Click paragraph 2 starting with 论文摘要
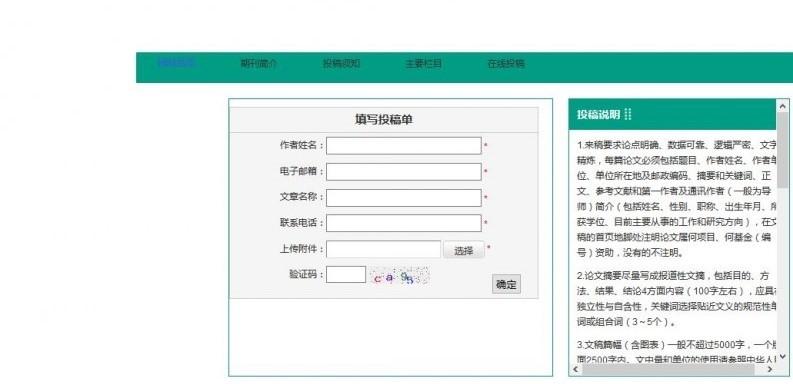This screenshot has height=384, width=793. click(676, 298)
